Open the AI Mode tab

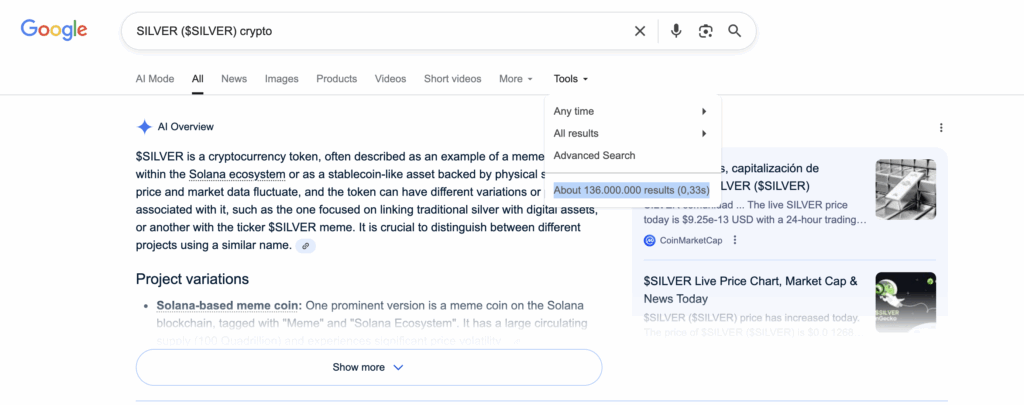(x=154, y=79)
